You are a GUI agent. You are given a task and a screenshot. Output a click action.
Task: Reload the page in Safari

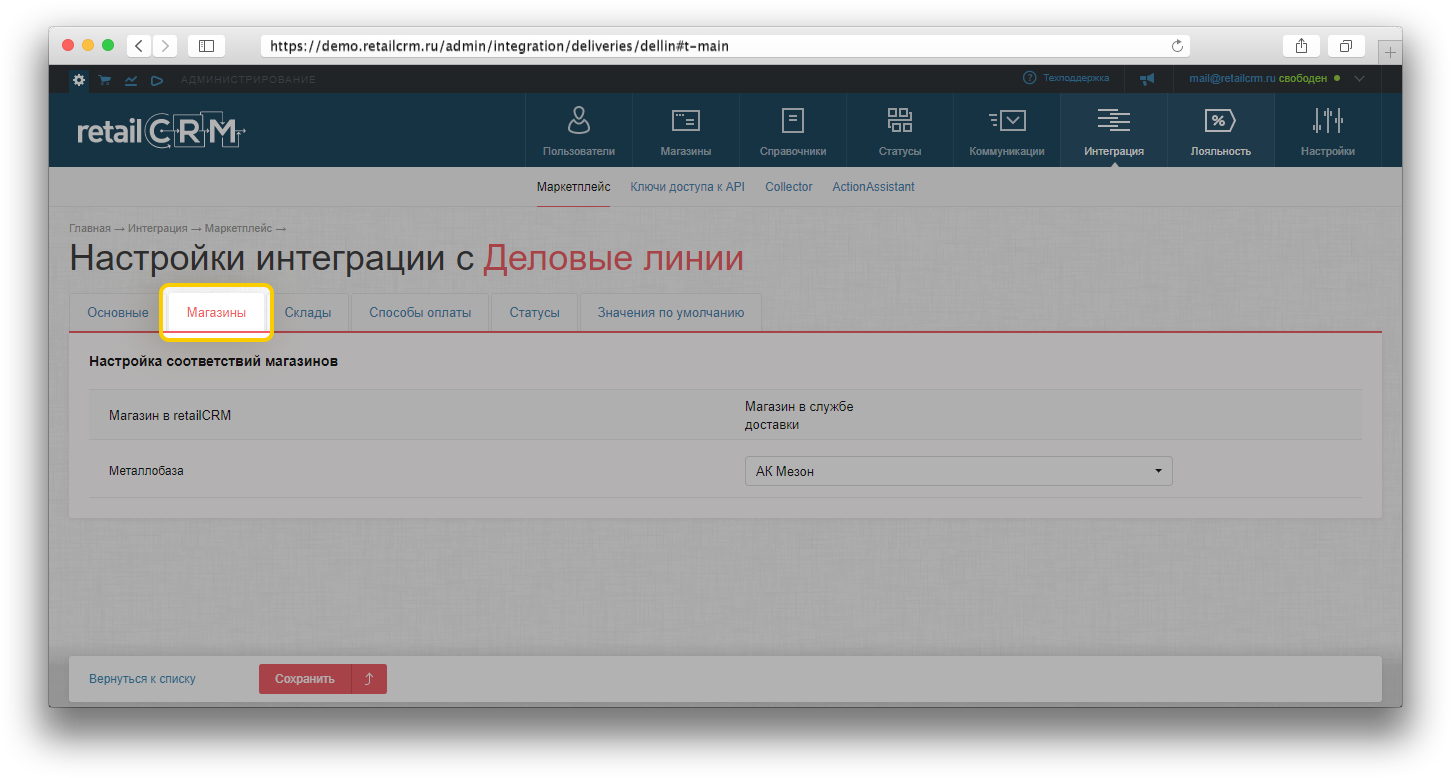(x=1177, y=46)
